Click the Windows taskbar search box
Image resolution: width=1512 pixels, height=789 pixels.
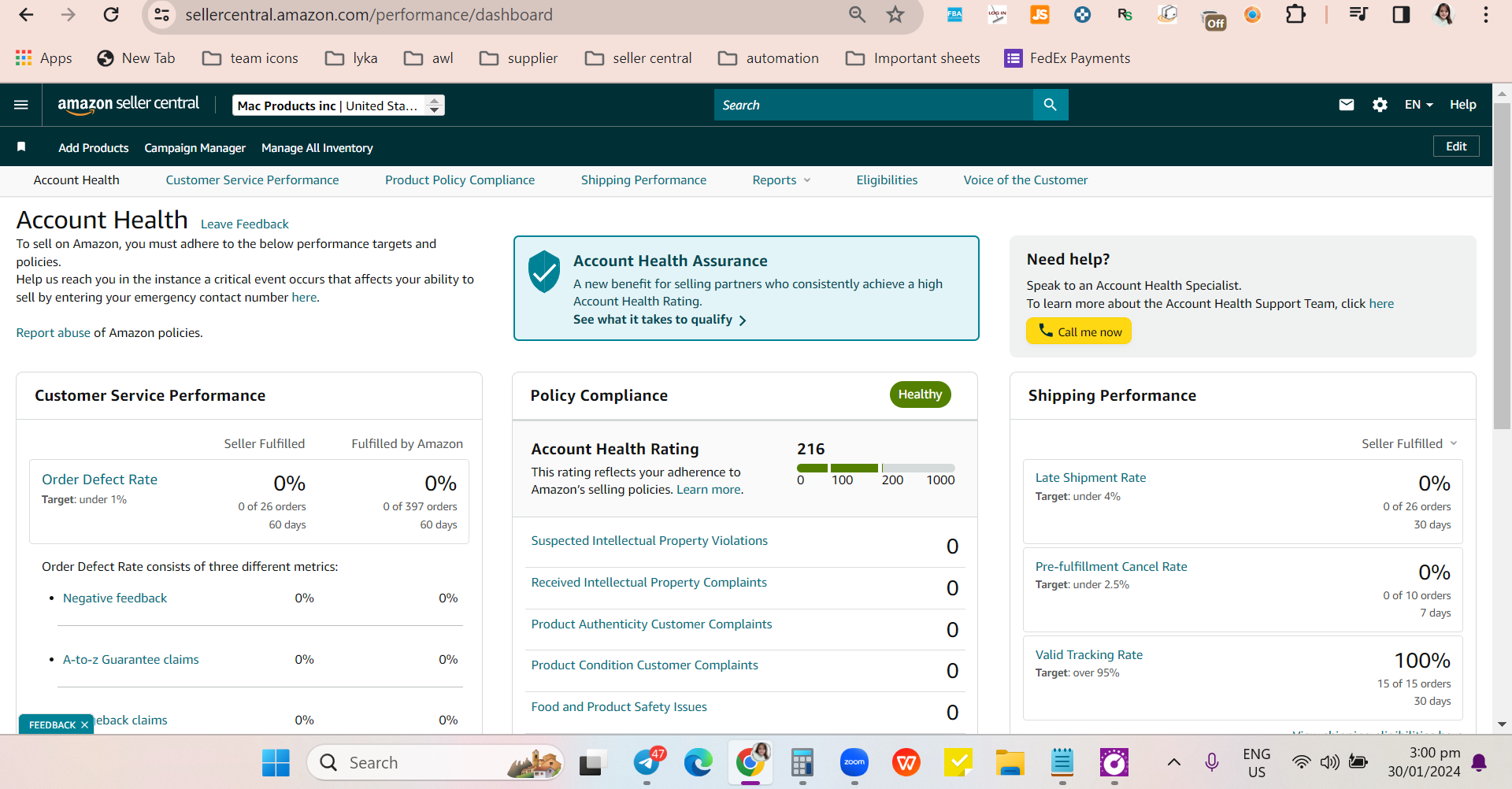[435, 762]
